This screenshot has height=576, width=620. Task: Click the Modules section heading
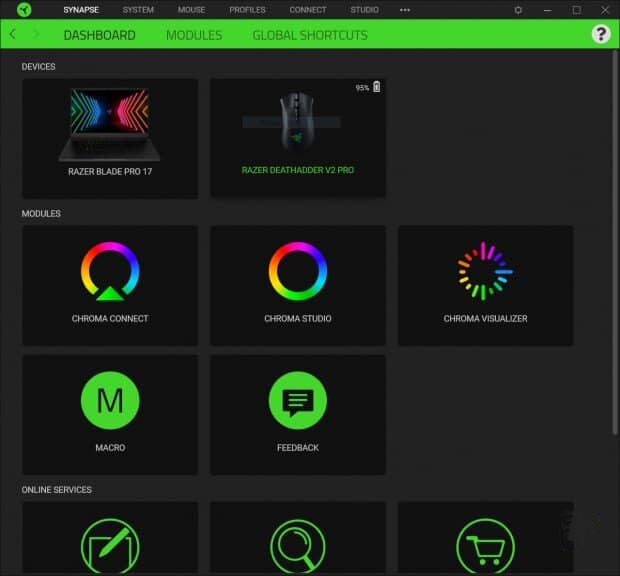tap(41, 213)
